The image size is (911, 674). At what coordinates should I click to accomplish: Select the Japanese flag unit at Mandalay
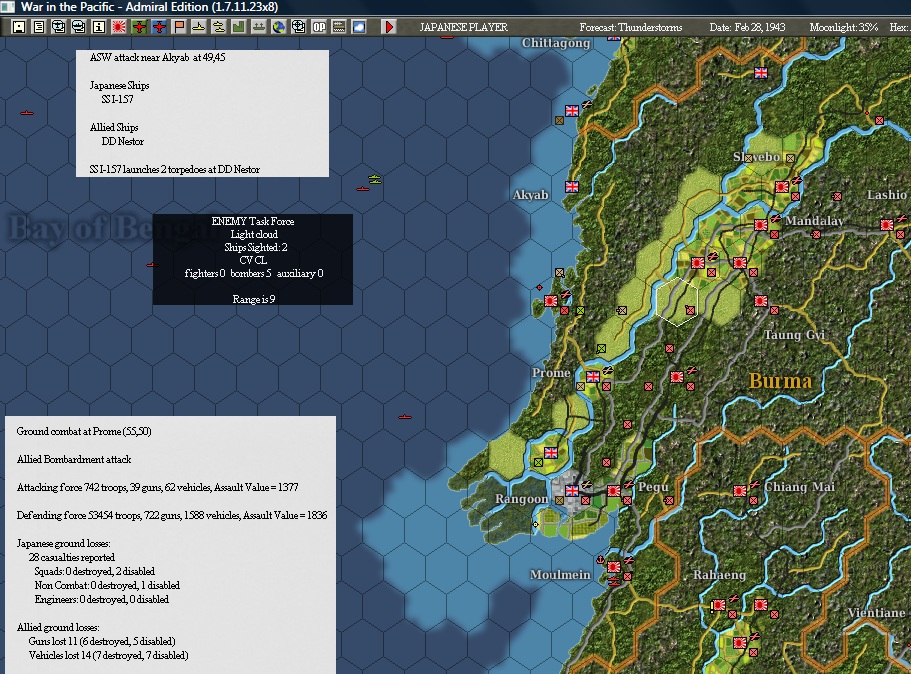761,225
